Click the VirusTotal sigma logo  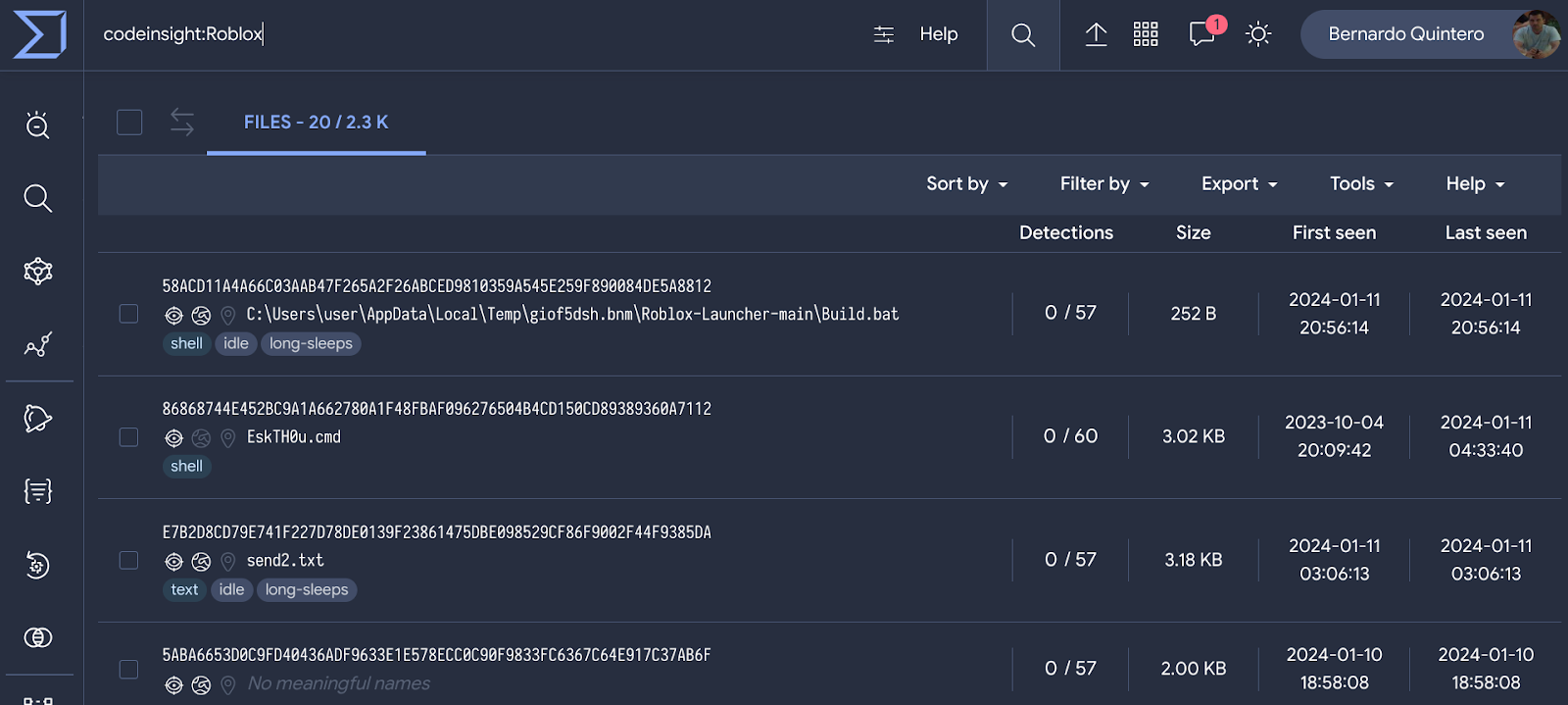pyautogui.click(x=40, y=34)
